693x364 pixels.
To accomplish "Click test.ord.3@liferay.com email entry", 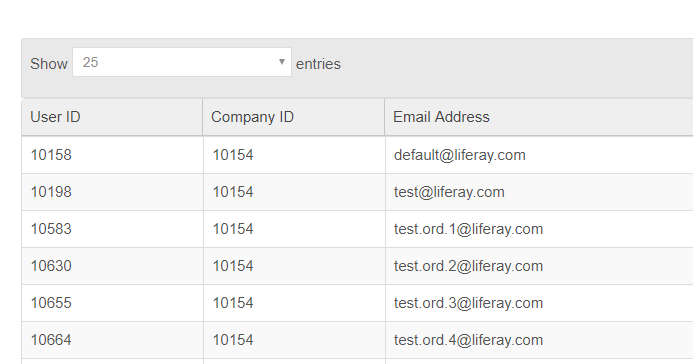I will 468,303.
